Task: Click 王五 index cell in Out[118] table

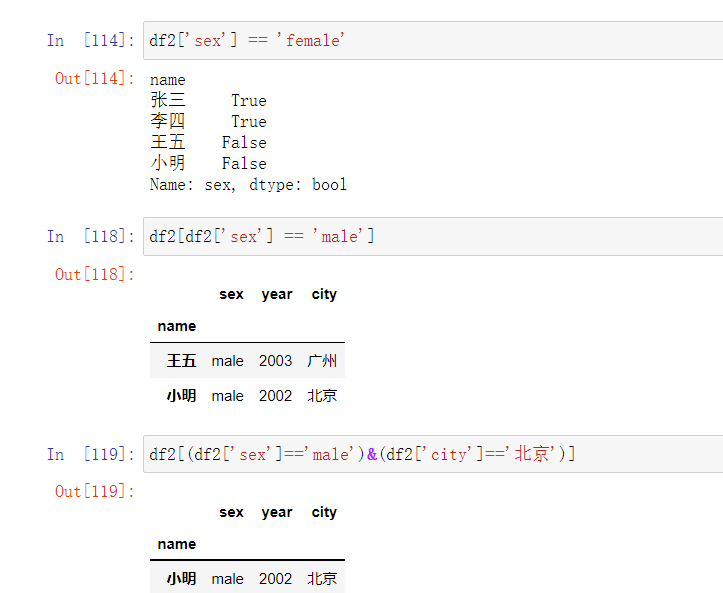Action: tap(181, 361)
